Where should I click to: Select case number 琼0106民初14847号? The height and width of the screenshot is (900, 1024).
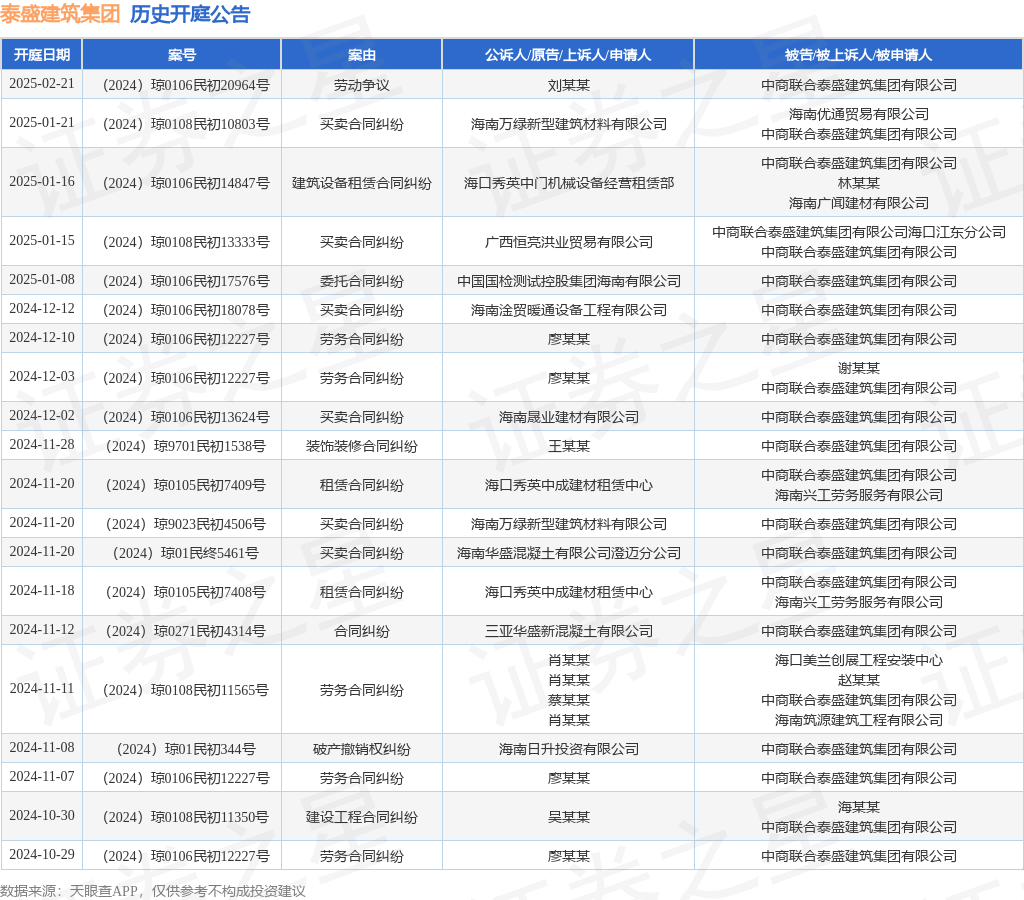click(186, 183)
